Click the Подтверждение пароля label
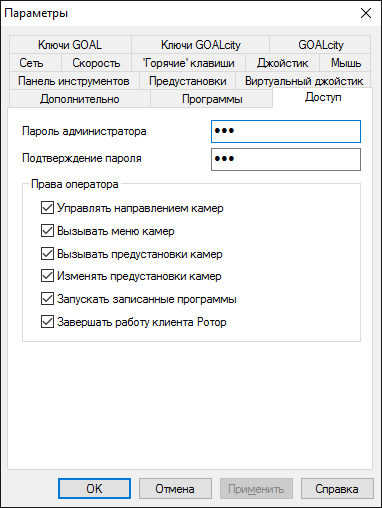382x508 pixels. point(82,158)
